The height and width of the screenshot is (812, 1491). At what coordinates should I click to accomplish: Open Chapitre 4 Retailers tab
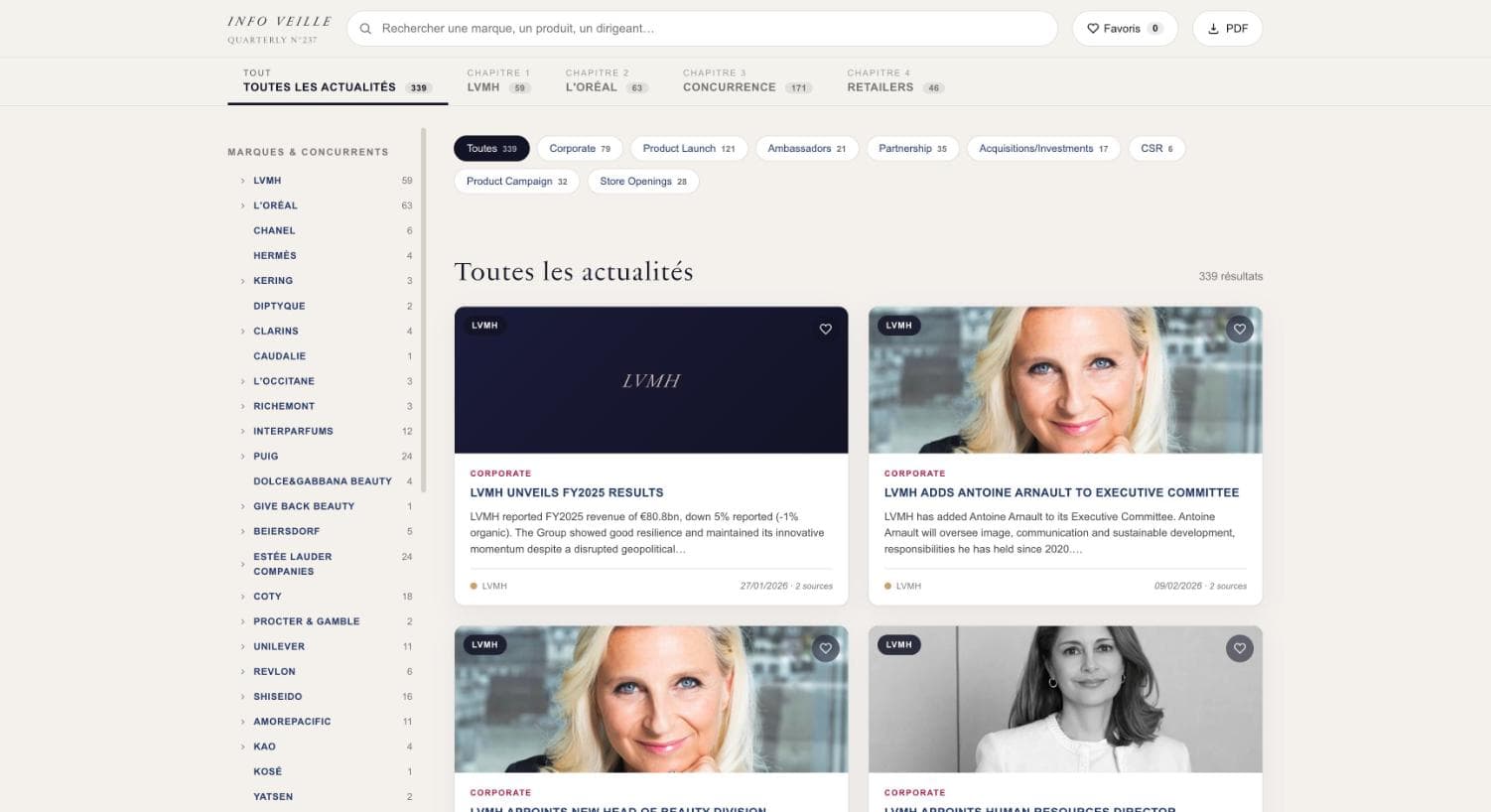894,80
